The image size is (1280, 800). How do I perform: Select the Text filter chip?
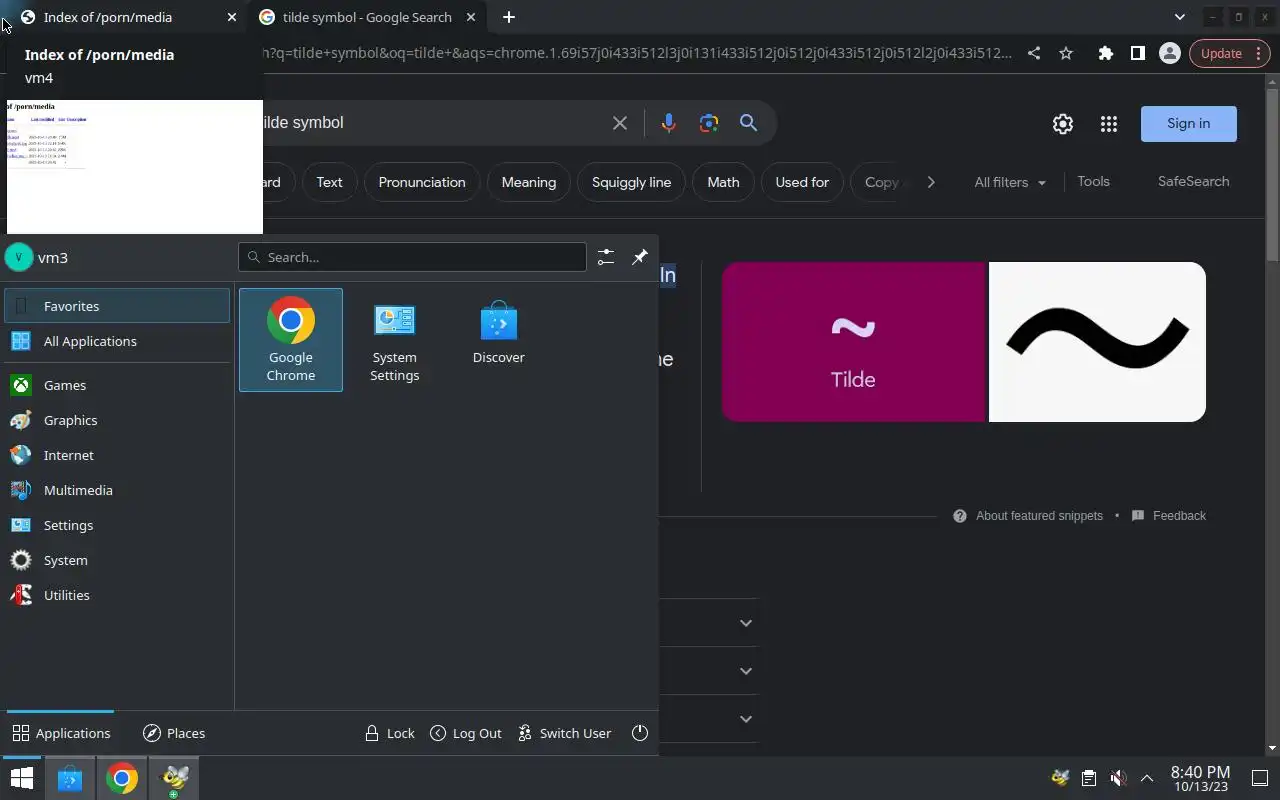329,182
